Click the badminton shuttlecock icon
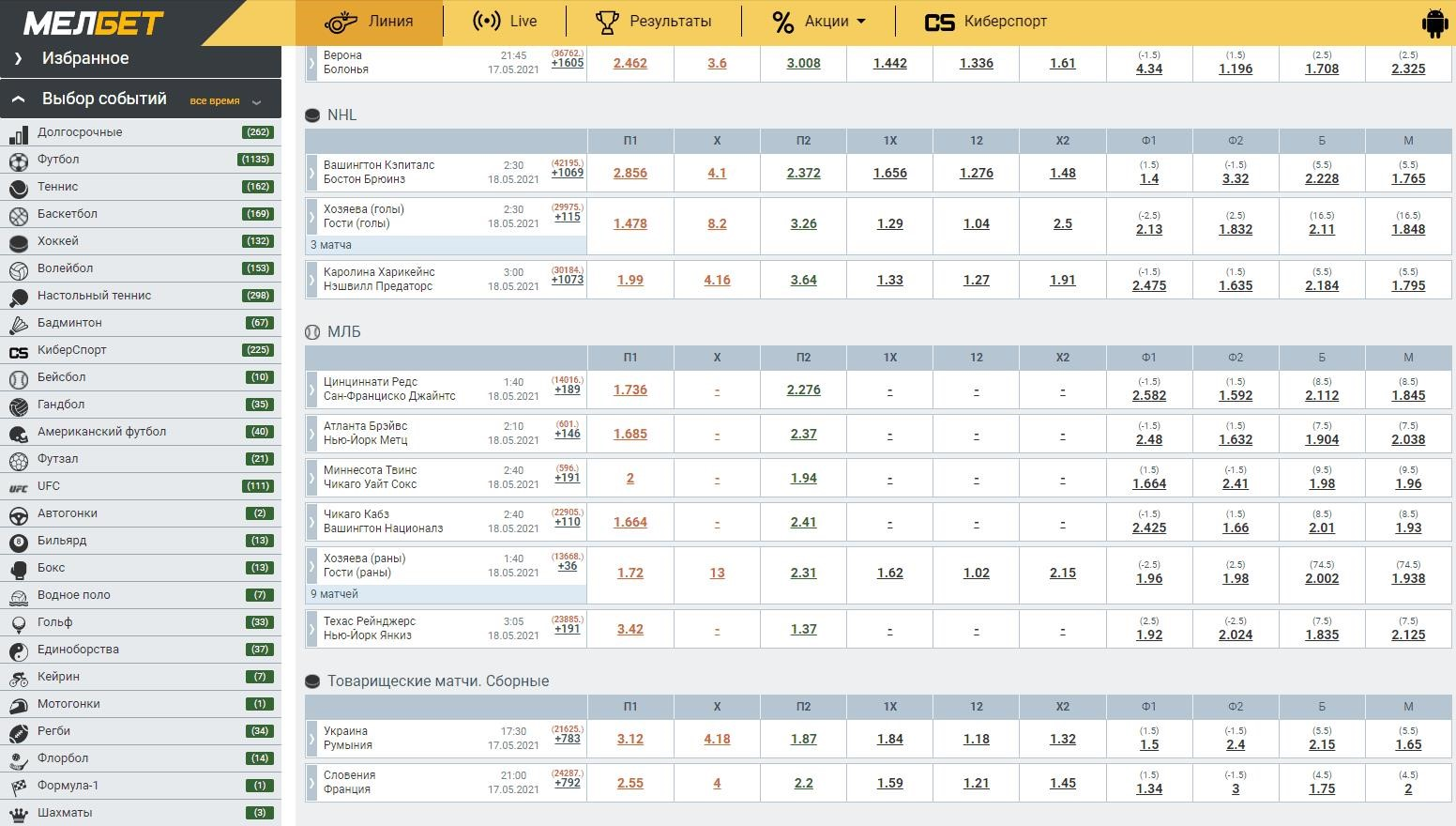 (x=18, y=324)
